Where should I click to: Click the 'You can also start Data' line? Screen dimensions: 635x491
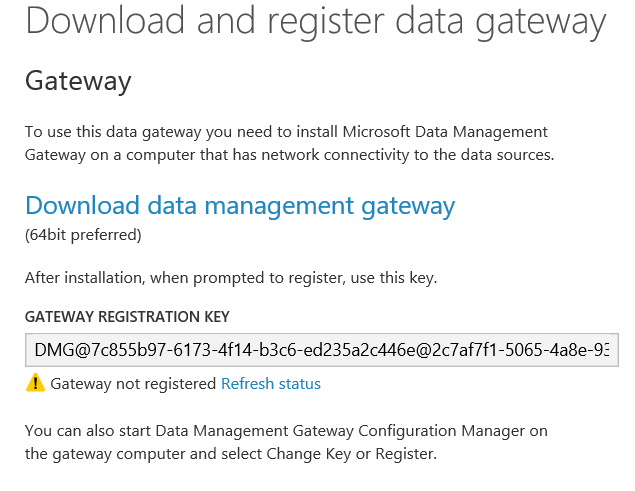[286, 431]
